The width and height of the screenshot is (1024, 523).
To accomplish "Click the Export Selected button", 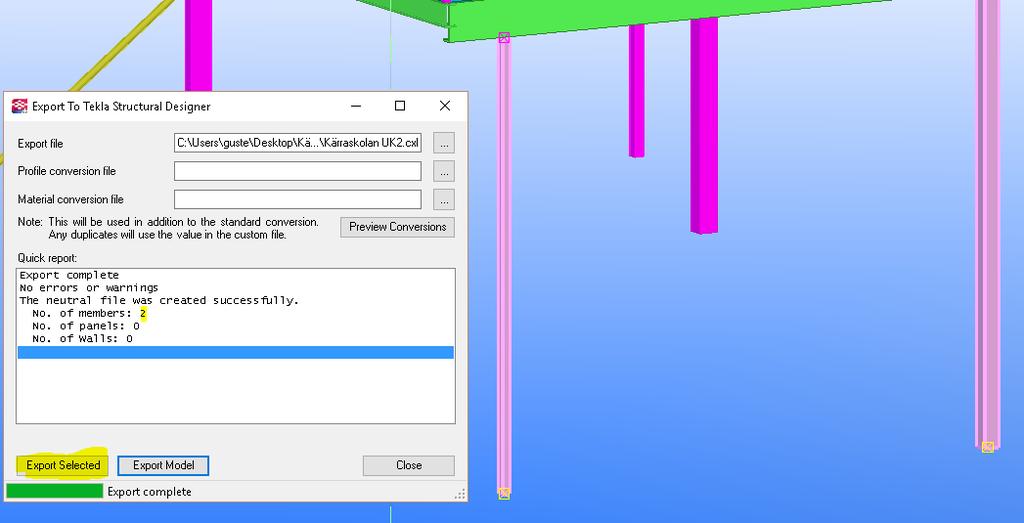I will [x=63, y=466].
